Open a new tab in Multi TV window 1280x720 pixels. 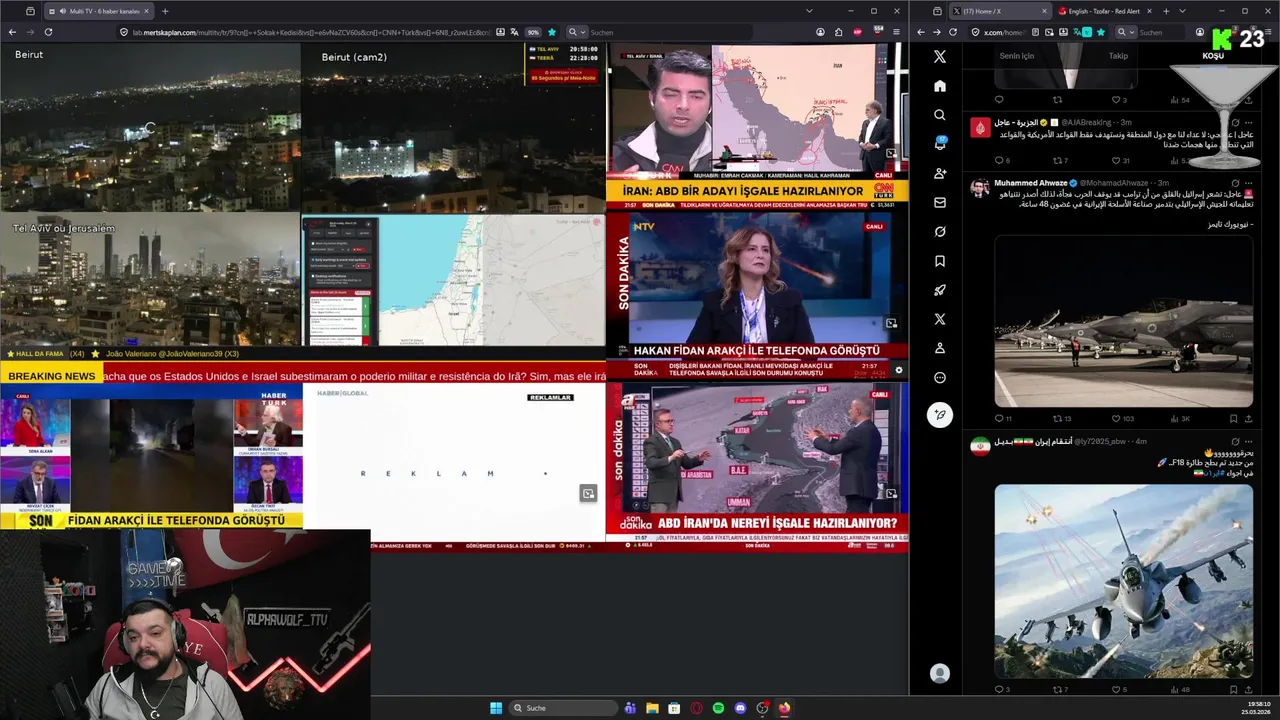click(x=165, y=11)
